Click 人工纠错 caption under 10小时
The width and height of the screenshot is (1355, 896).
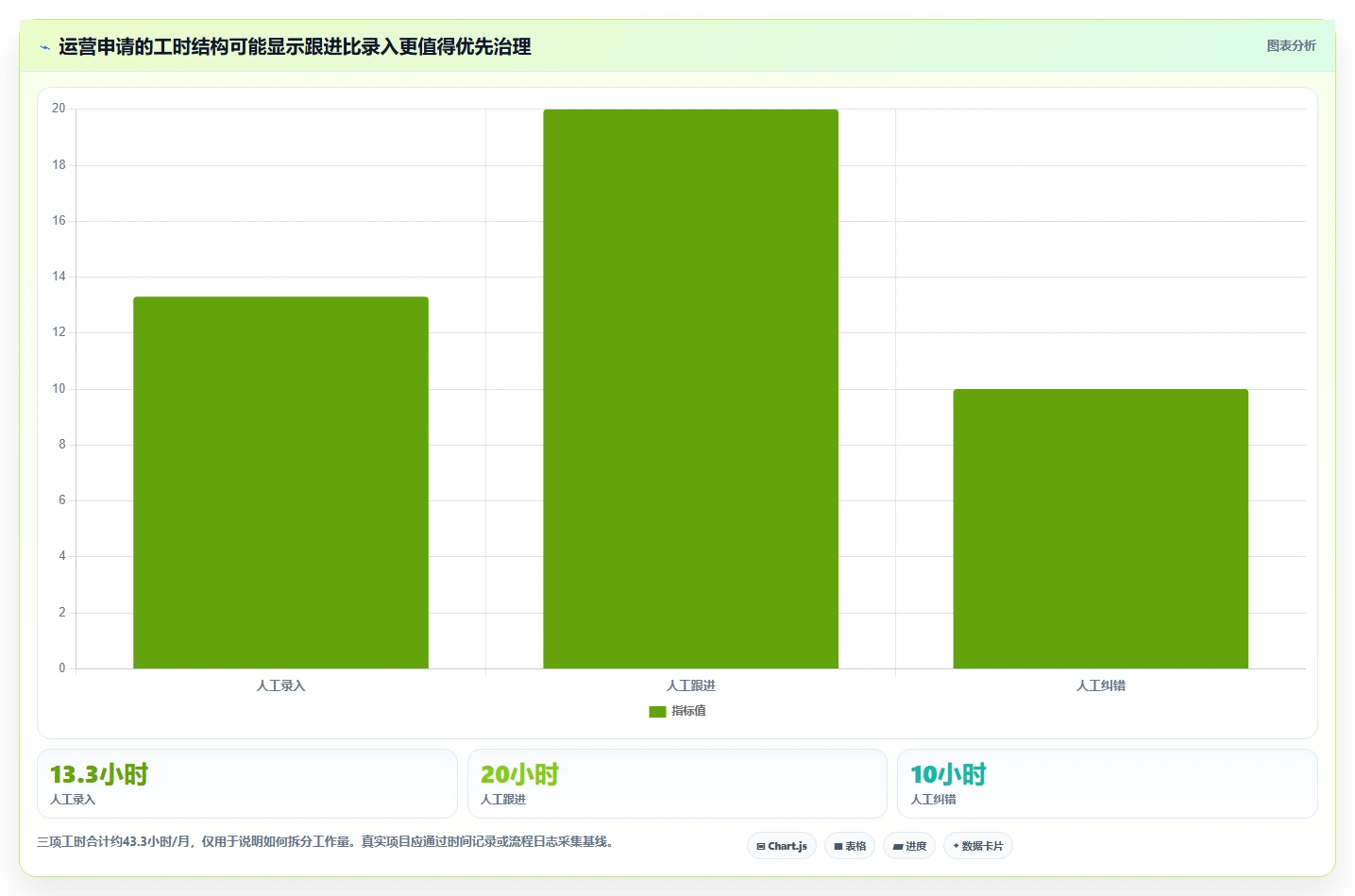(933, 799)
